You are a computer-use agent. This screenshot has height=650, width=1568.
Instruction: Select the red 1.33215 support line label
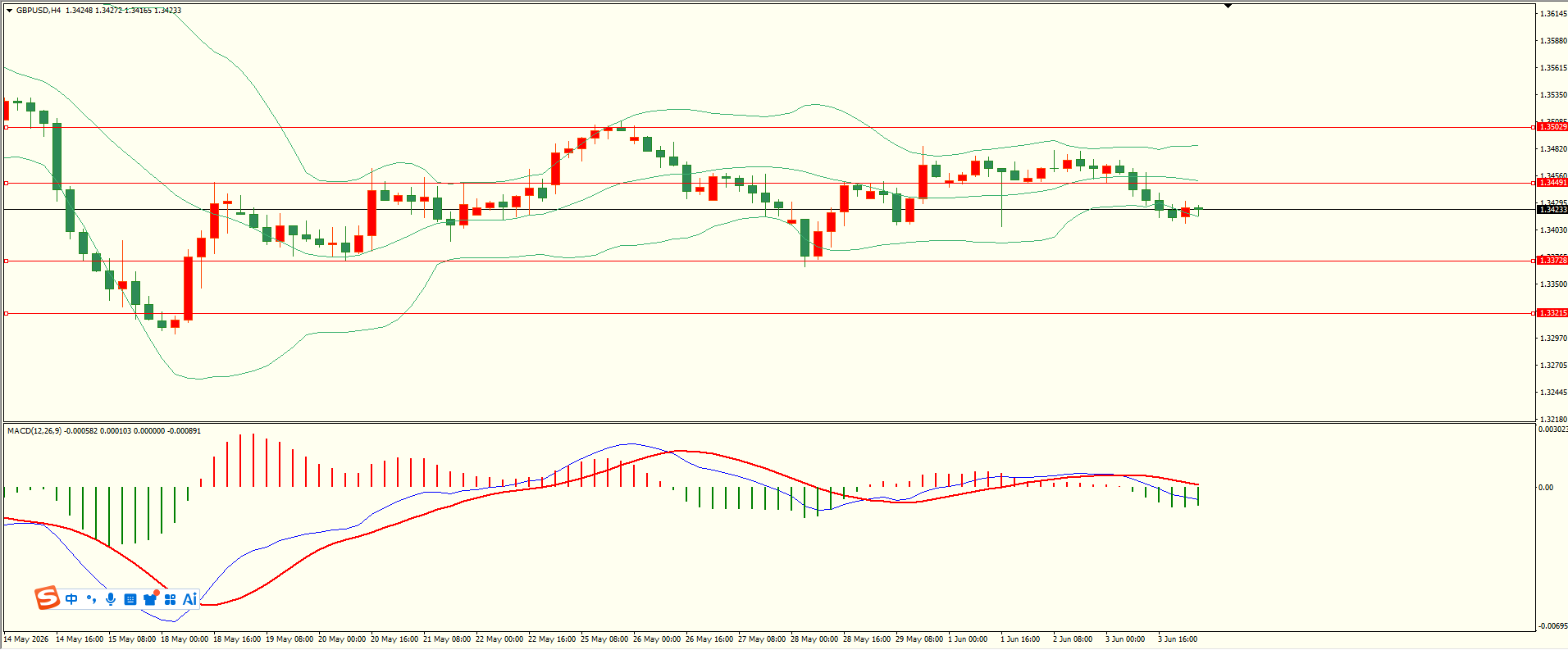[1552, 313]
